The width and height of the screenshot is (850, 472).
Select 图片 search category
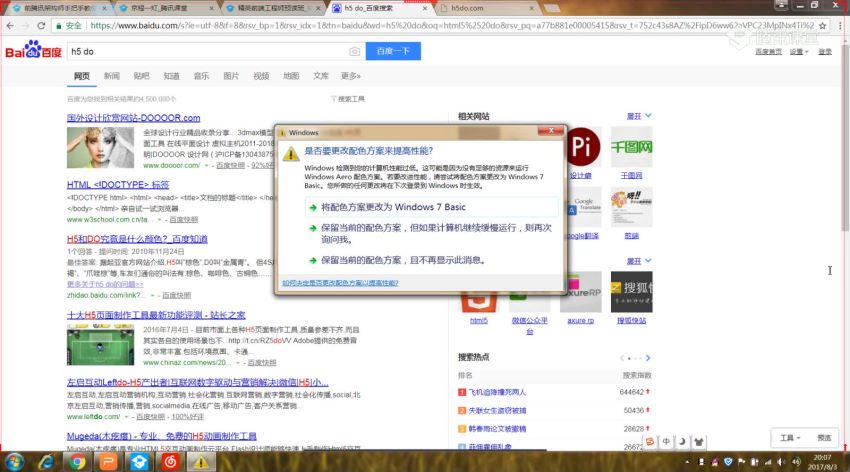point(231,76)
